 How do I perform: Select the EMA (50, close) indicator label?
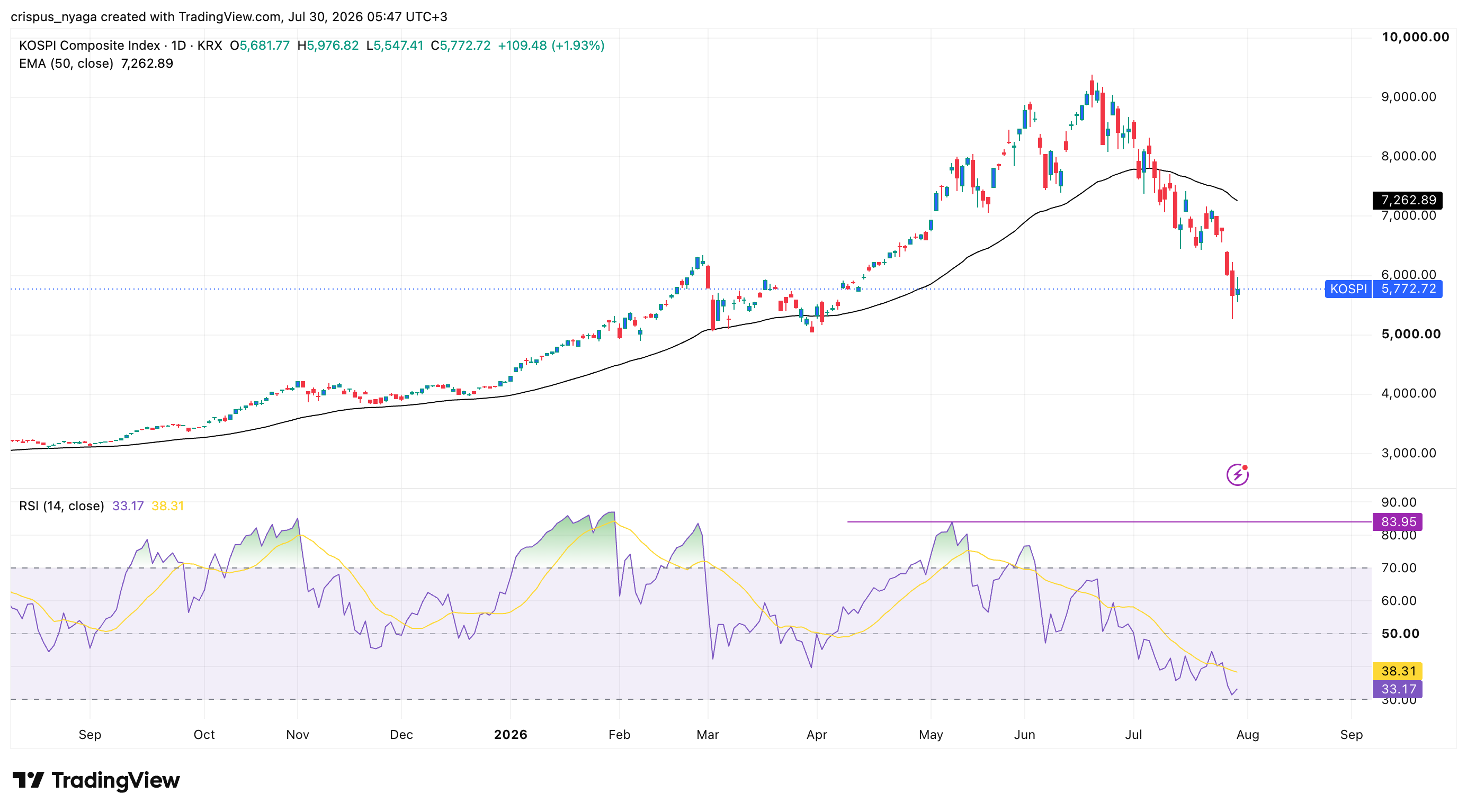point(66,64)
